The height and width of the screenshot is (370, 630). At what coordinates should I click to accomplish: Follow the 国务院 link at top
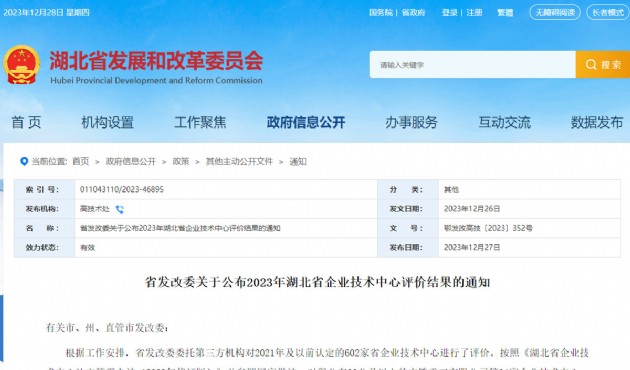(381, 12)
